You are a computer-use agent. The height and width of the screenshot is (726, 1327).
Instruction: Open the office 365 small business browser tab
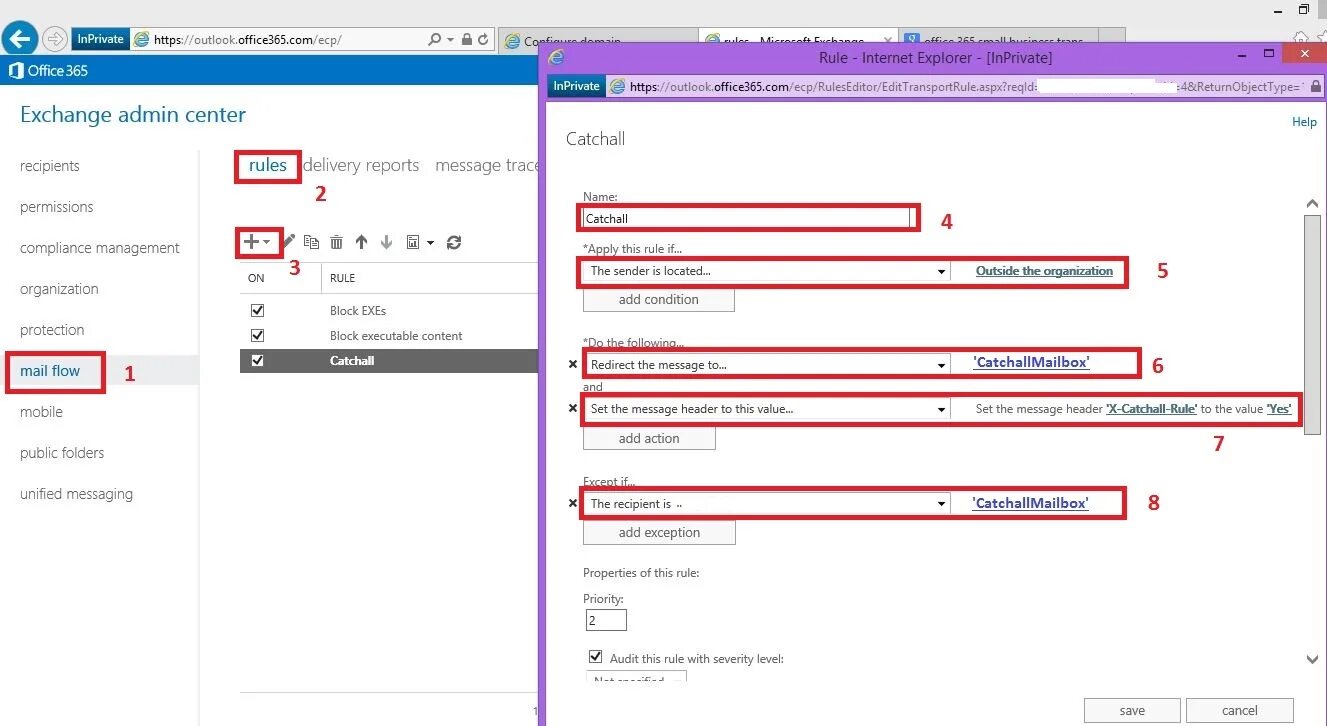click(x=996, y=42)
